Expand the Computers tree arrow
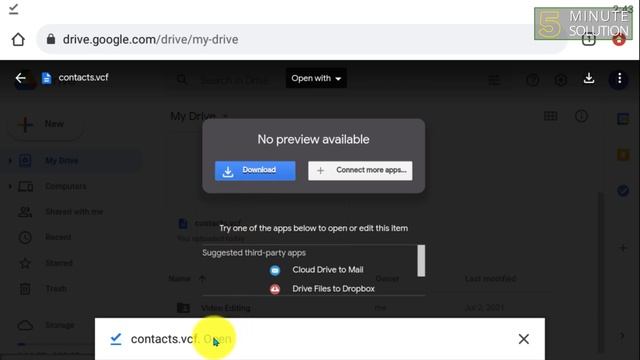640x360 pixels. point(10,187)
